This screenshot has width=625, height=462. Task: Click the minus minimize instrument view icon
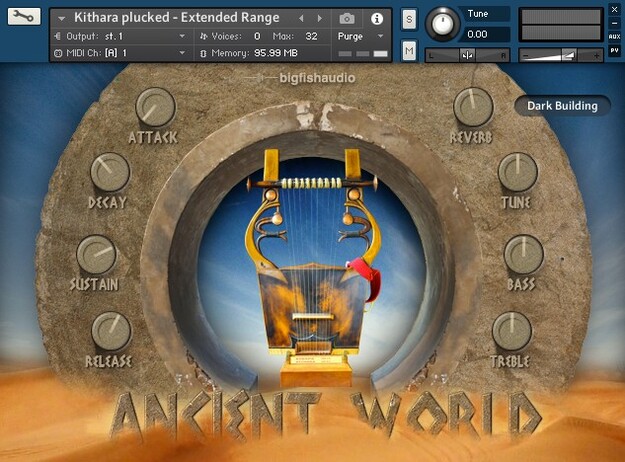(x=614, y=24)
